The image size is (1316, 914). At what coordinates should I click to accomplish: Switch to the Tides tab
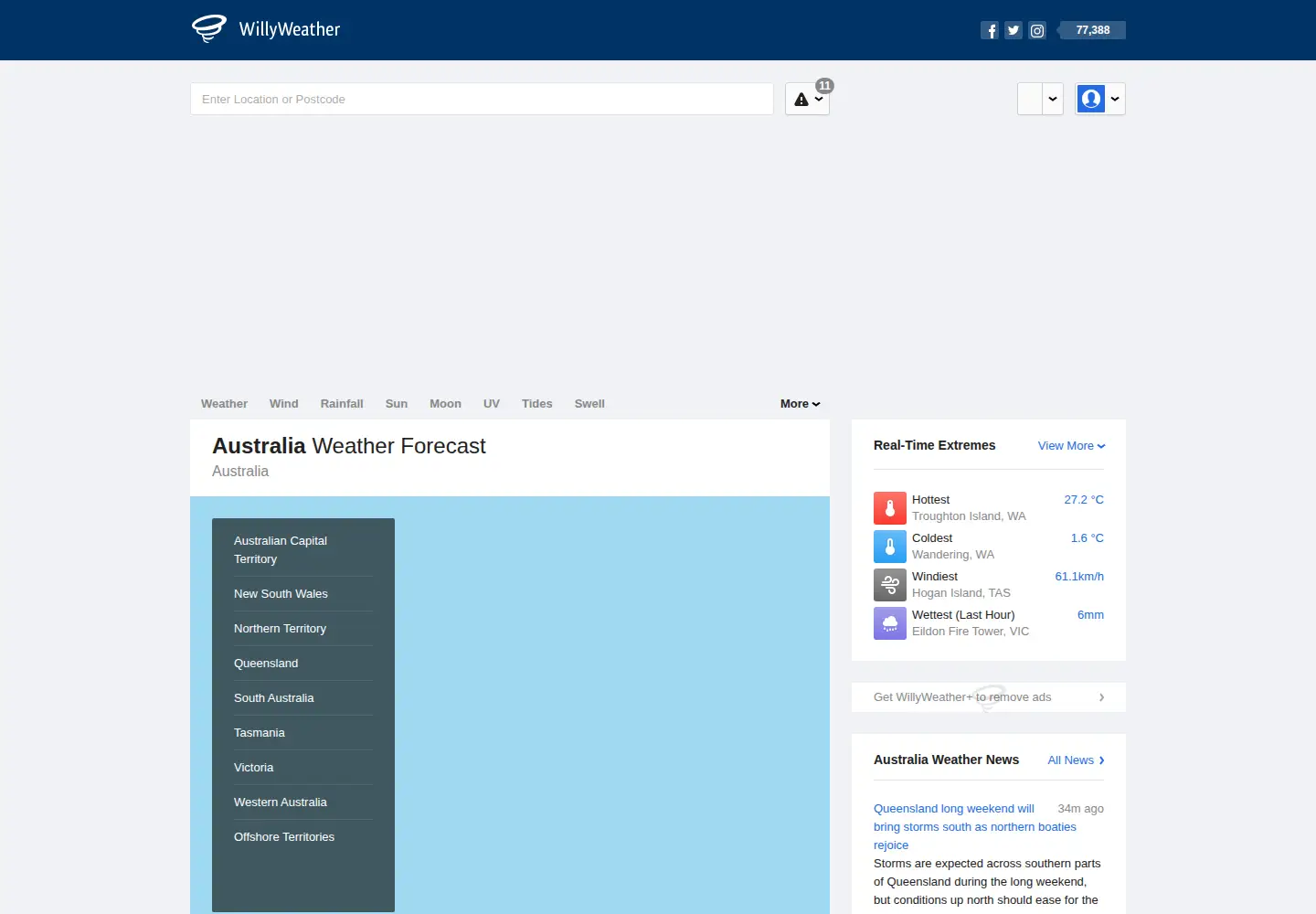point(537,403)
